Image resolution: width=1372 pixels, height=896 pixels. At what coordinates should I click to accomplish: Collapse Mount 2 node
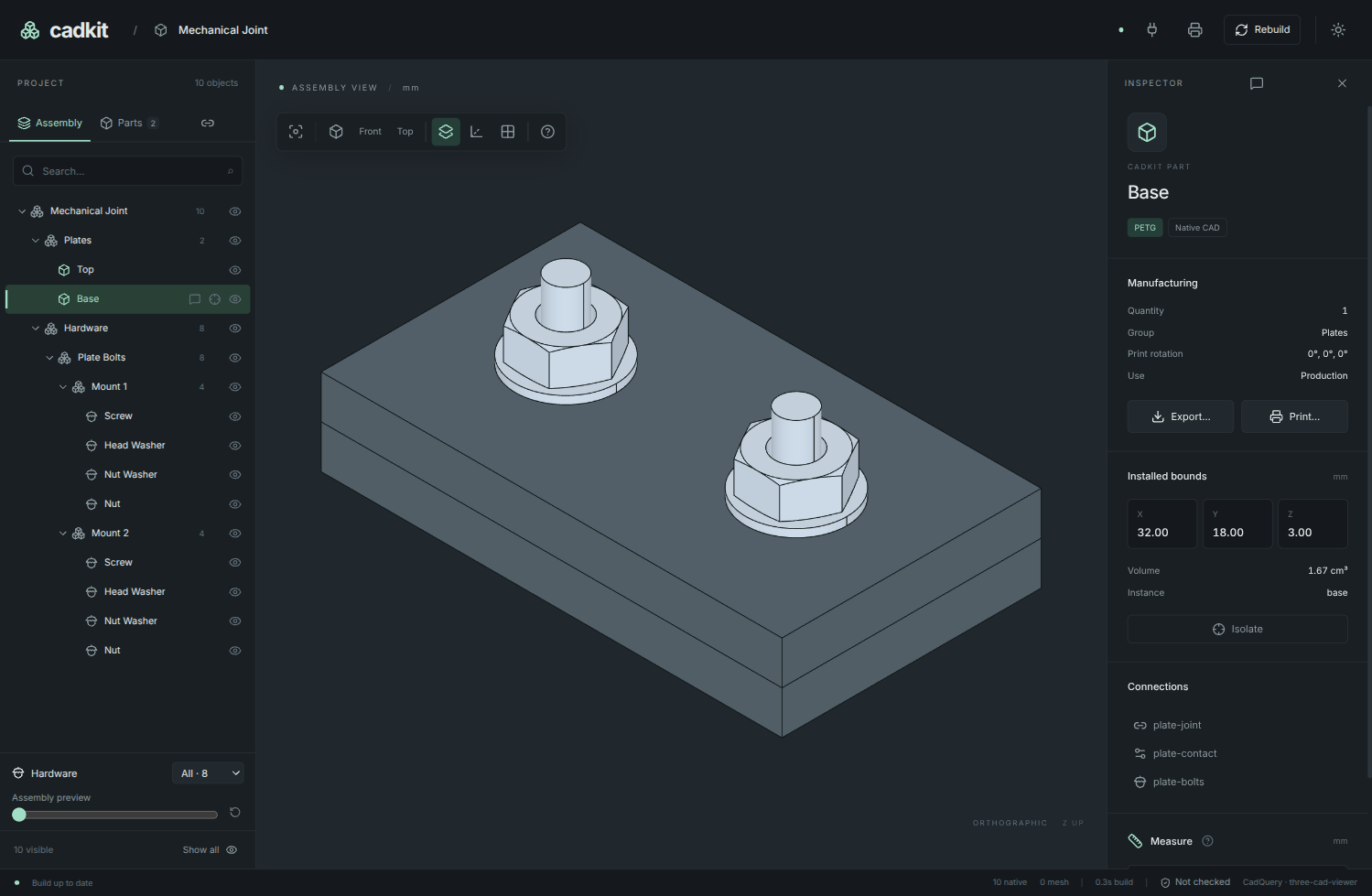tap(63, 534)
